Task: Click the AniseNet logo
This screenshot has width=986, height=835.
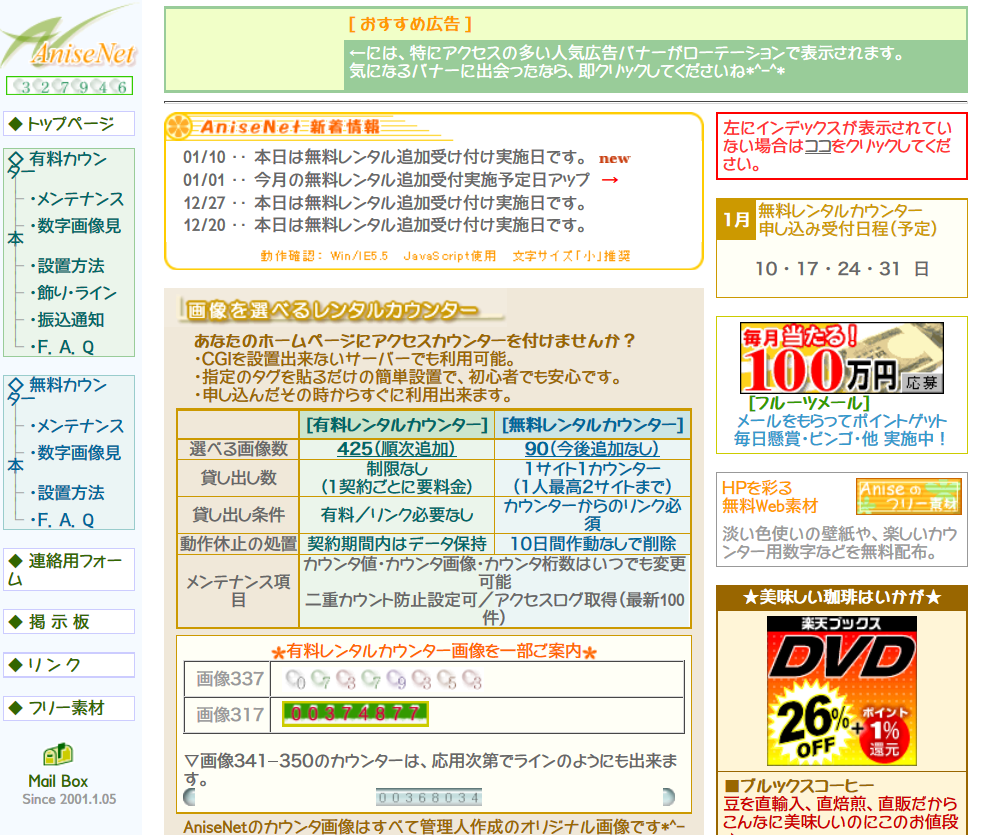Action: pyautogui.click(x=68, y=42)
